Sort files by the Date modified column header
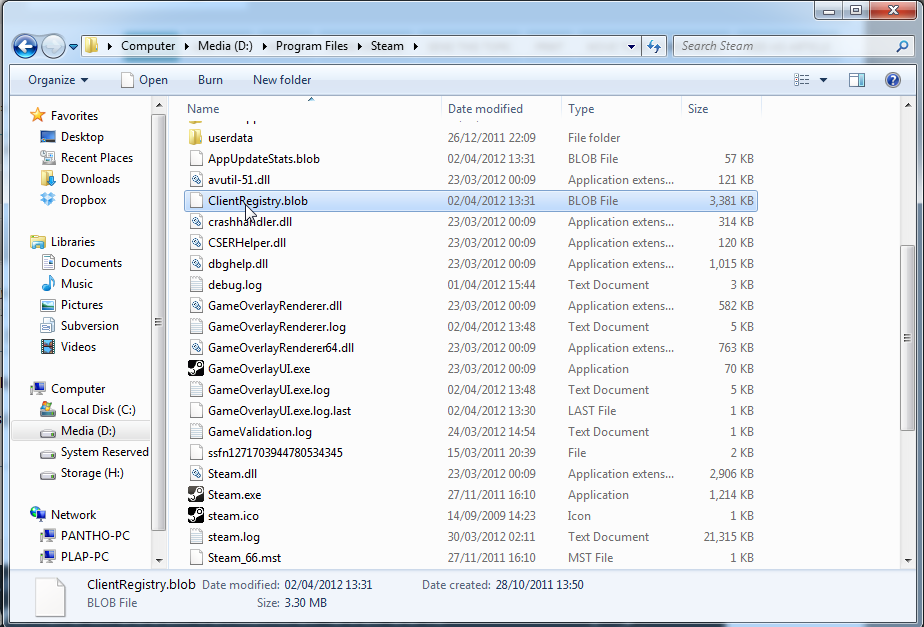 485,108
